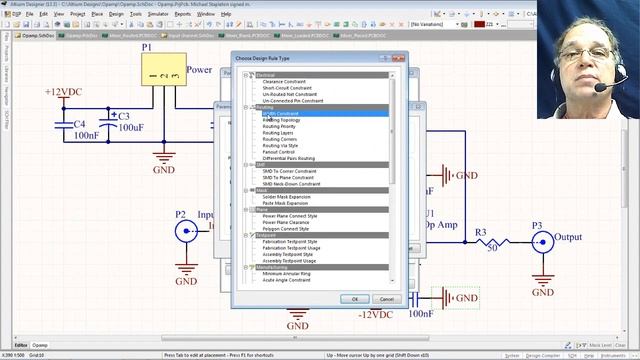Switch to the Editor tab at bottom
The image size is (640, 360).
[21, 345]
